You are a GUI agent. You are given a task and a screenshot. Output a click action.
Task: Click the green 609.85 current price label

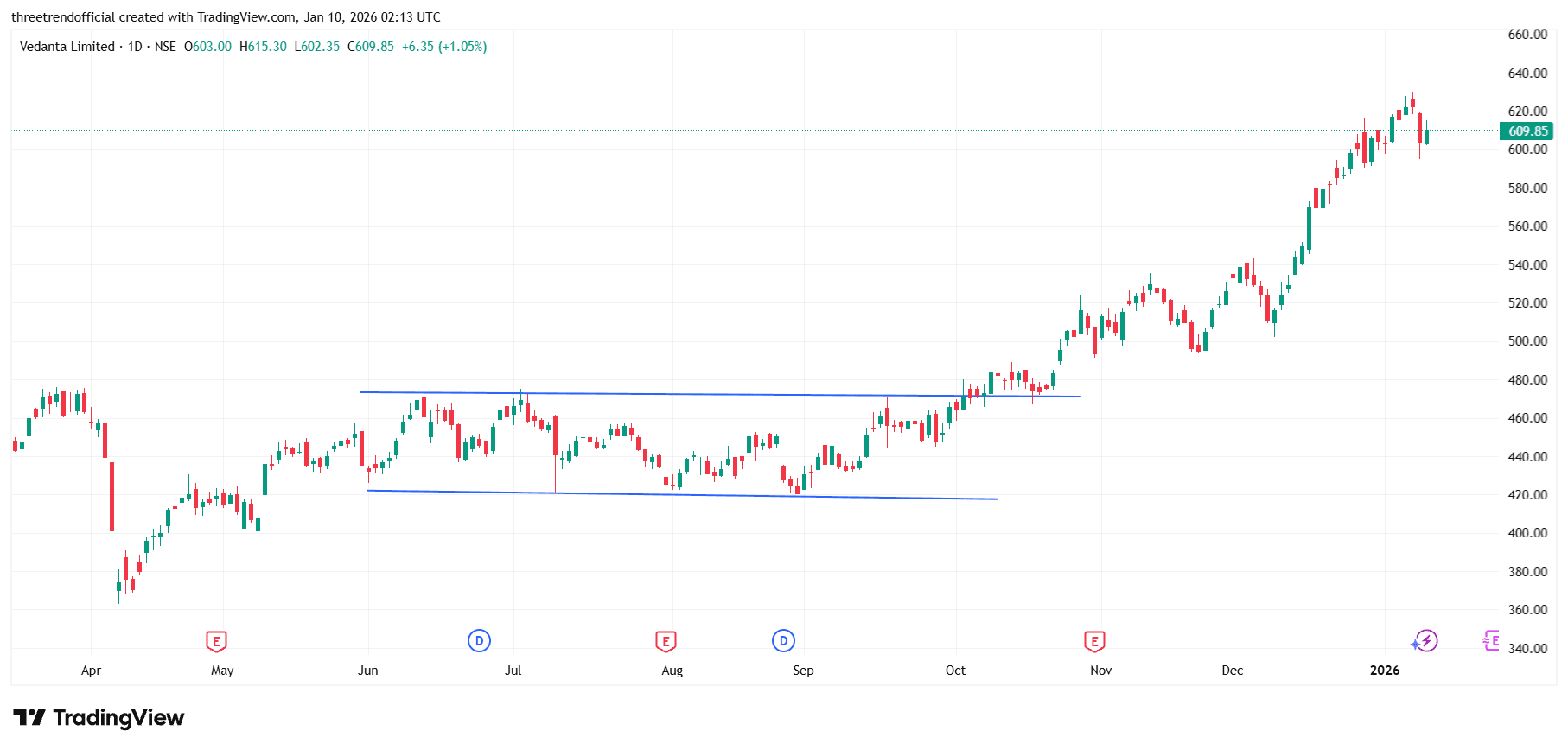coord(1527,131)
